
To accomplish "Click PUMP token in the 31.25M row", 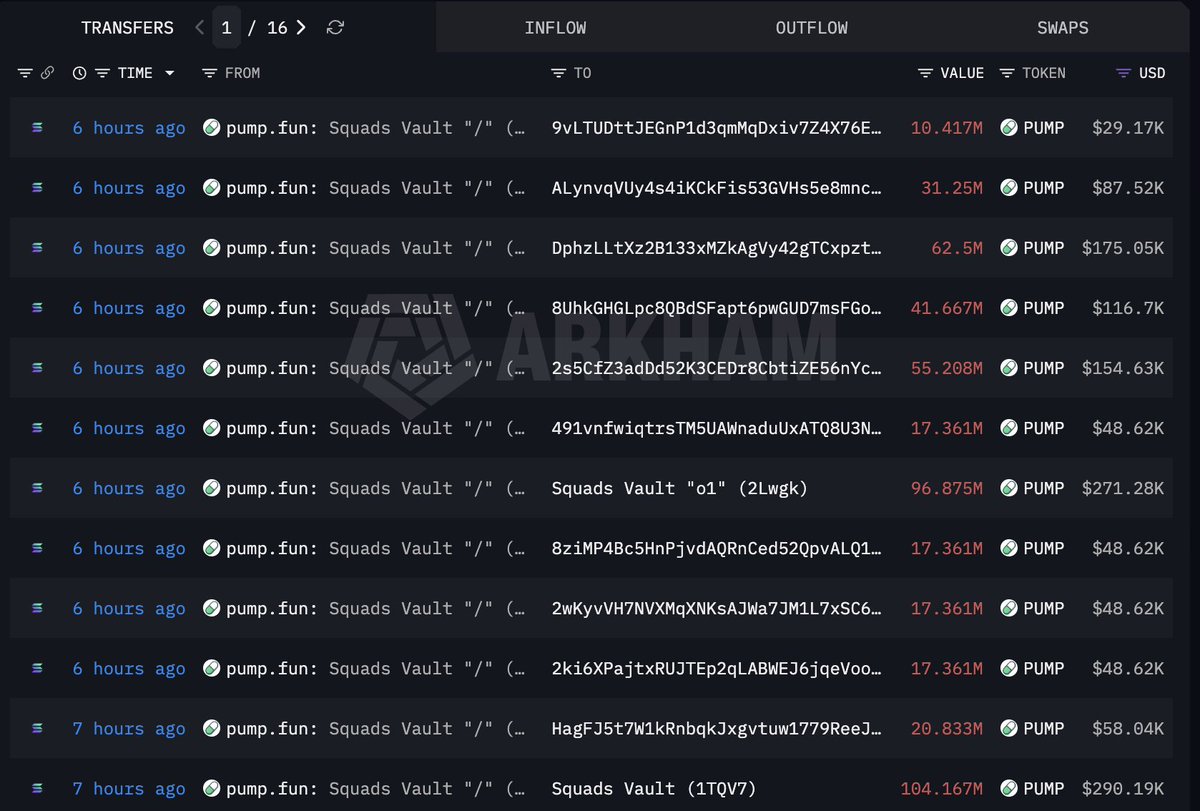I will (1032, 188).
